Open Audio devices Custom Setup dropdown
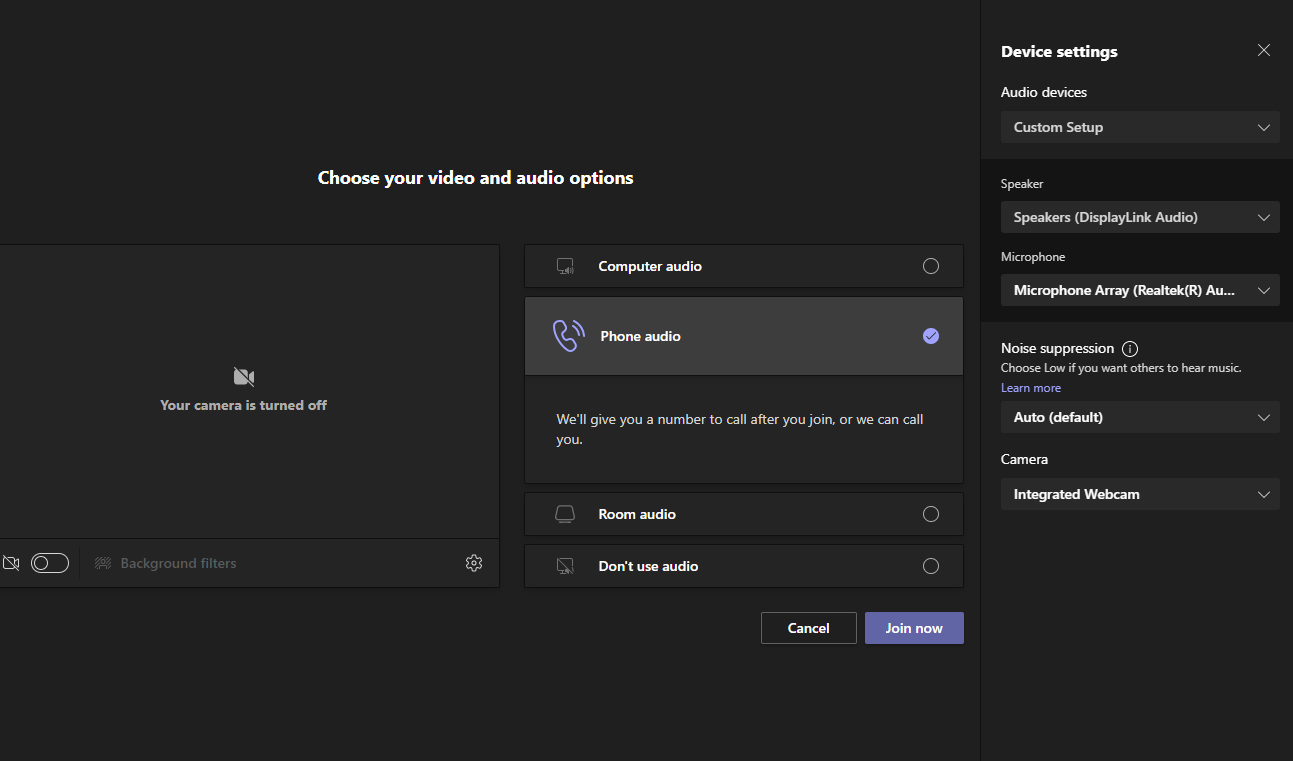1293x761 pixels. point(1140,127)
